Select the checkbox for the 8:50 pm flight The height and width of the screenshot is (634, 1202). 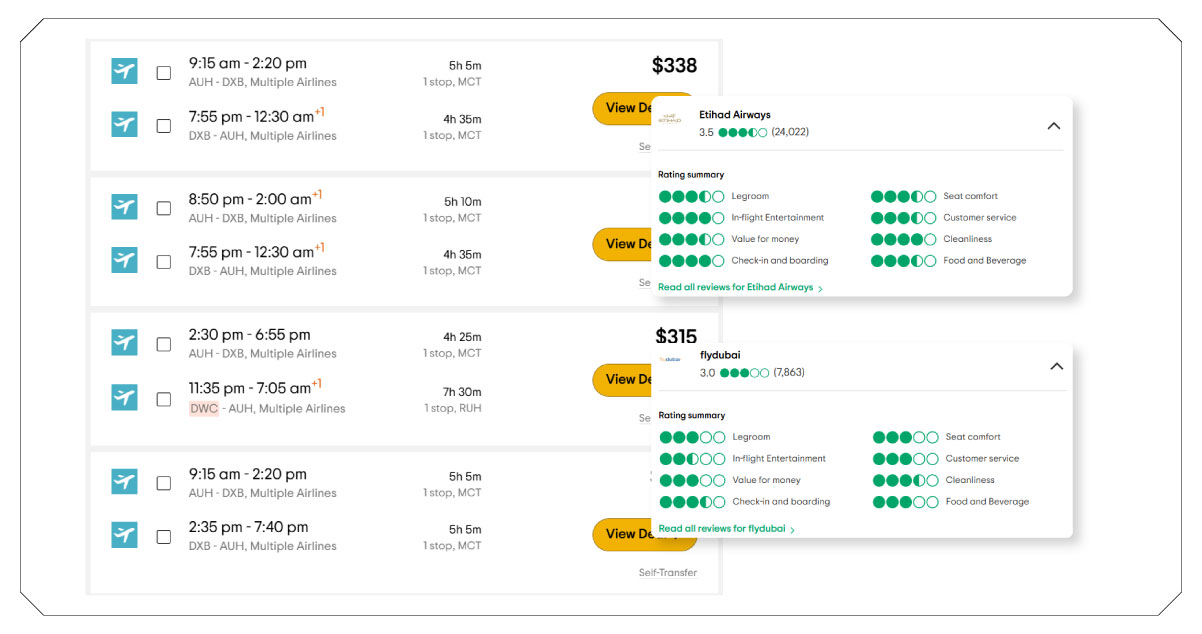(x=163, y=207)
